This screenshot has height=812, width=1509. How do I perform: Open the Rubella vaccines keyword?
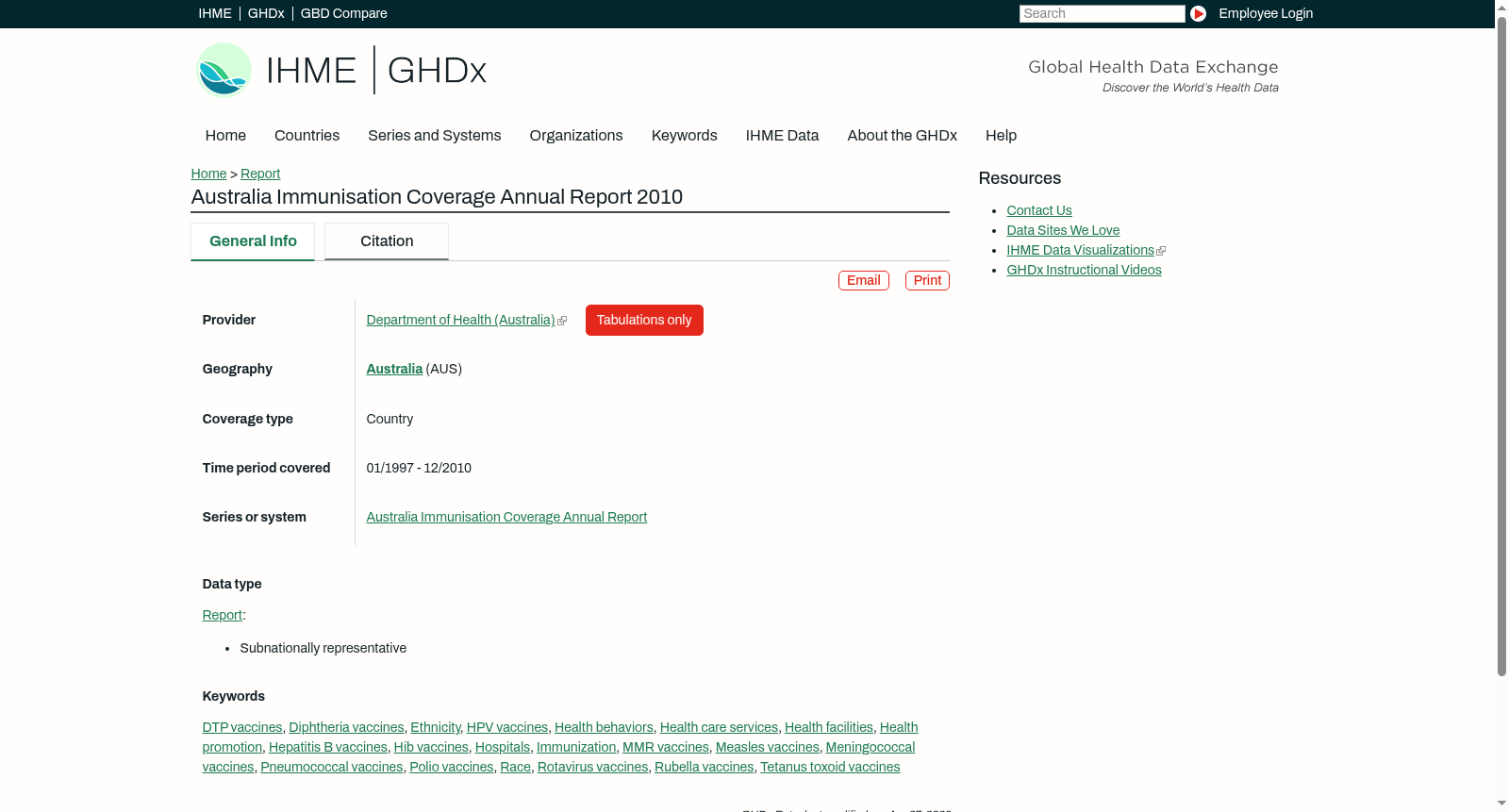[705, 767]
